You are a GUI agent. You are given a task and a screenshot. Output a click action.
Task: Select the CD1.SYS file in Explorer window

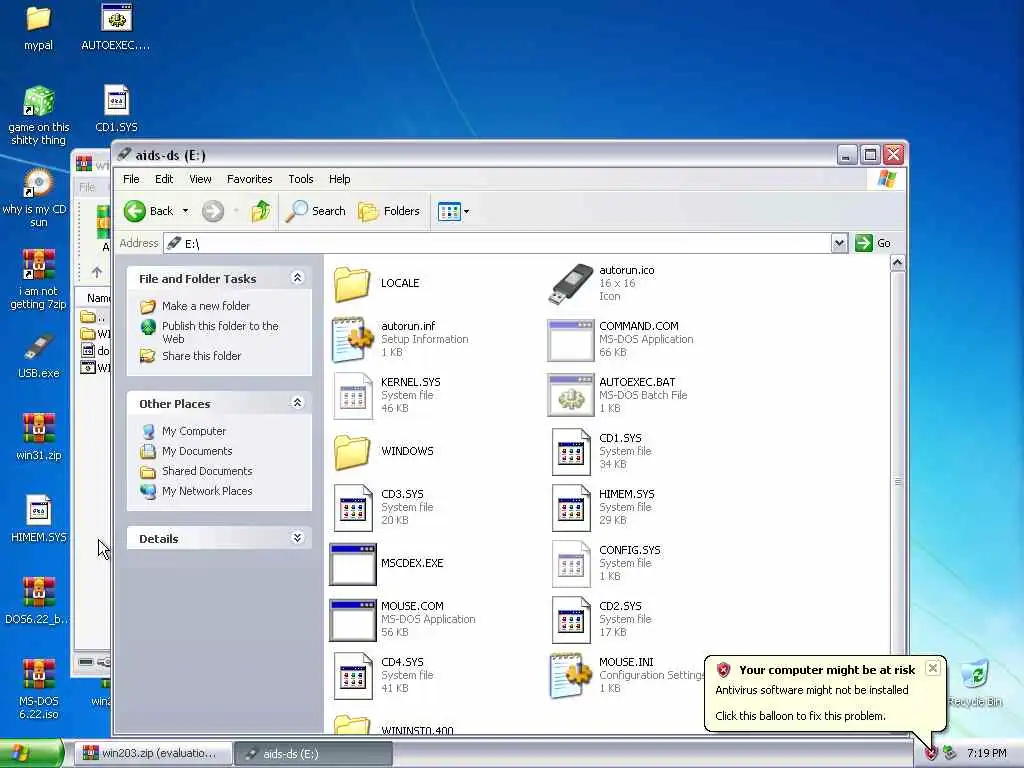[601, 451]
